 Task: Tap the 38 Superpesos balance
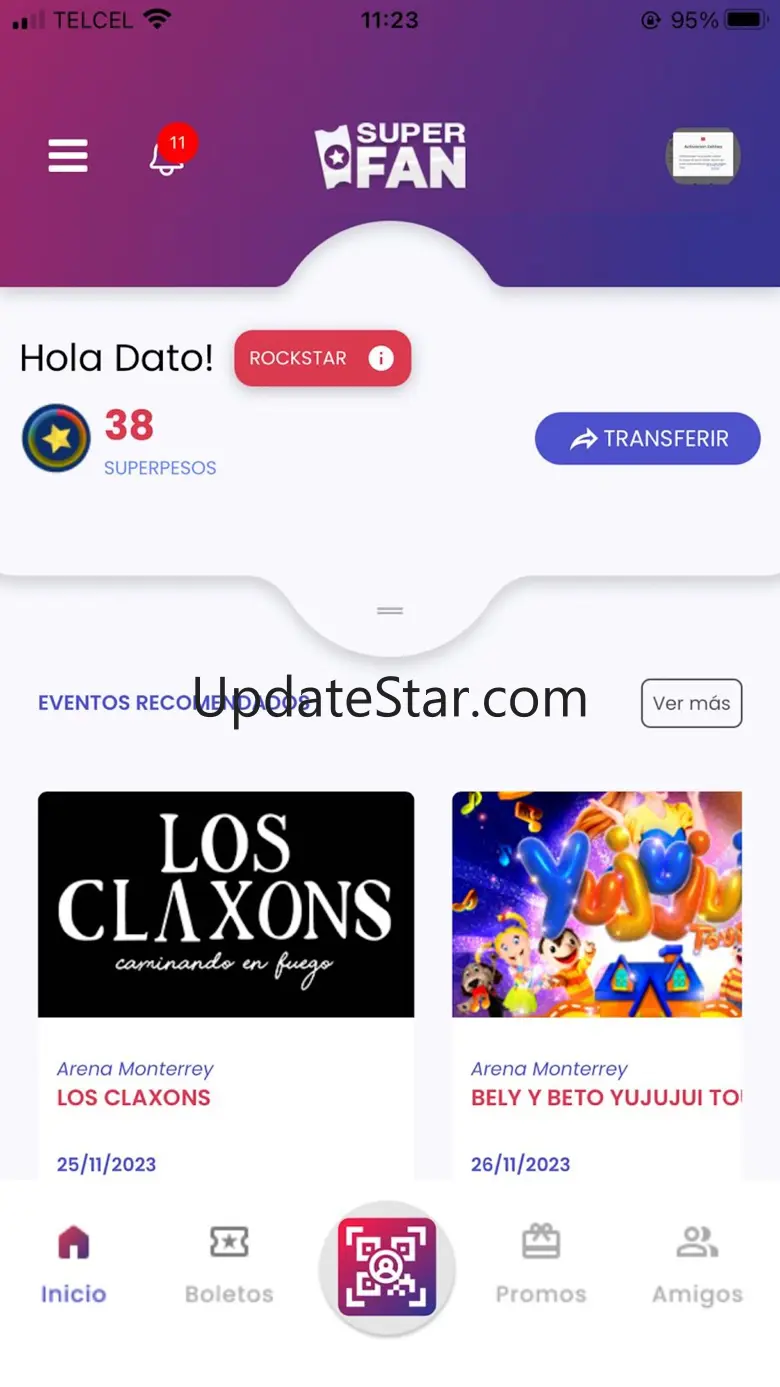point(129,425)
